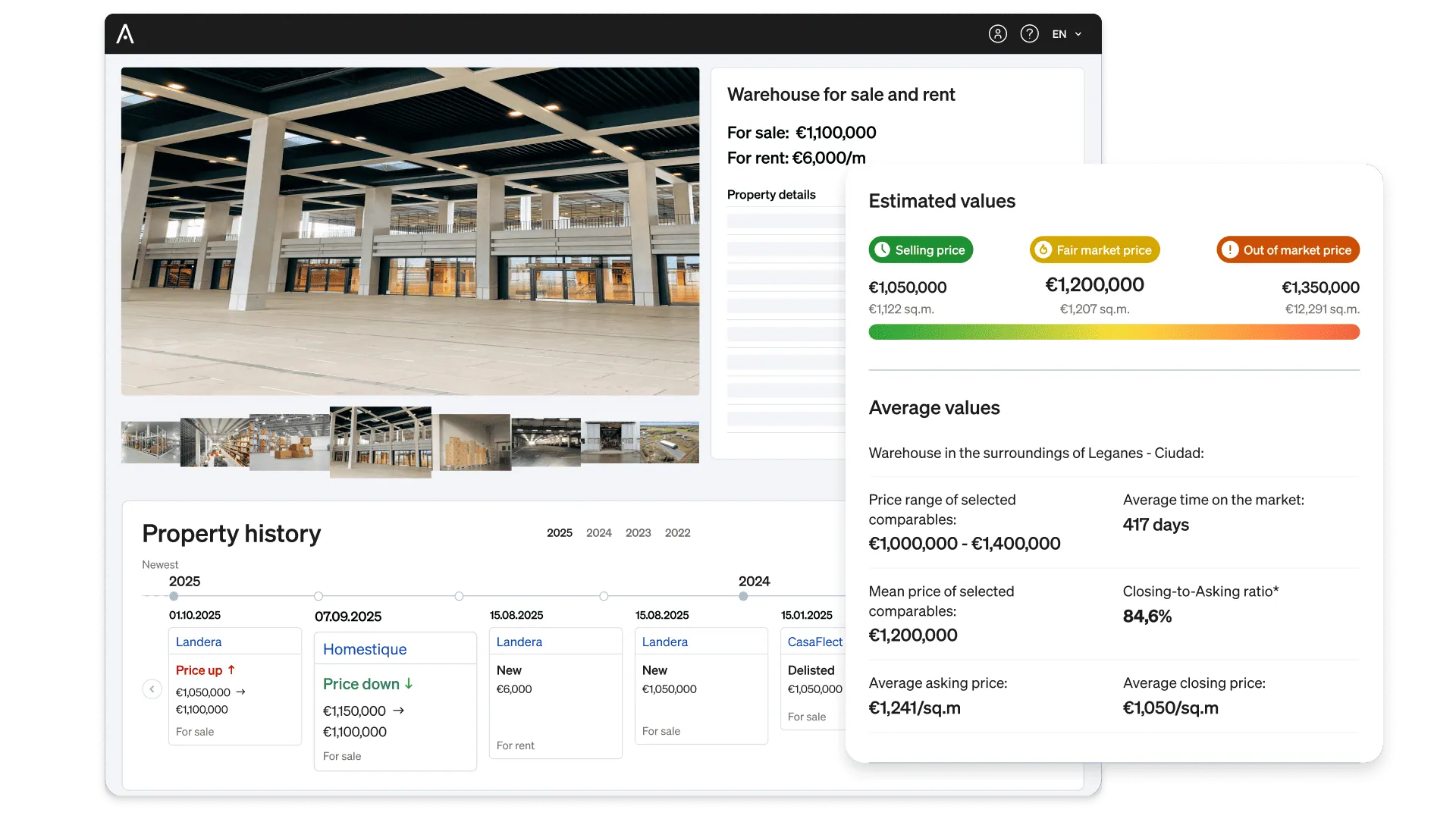
Task: Open the user account icon
Action: coord(997,34)
